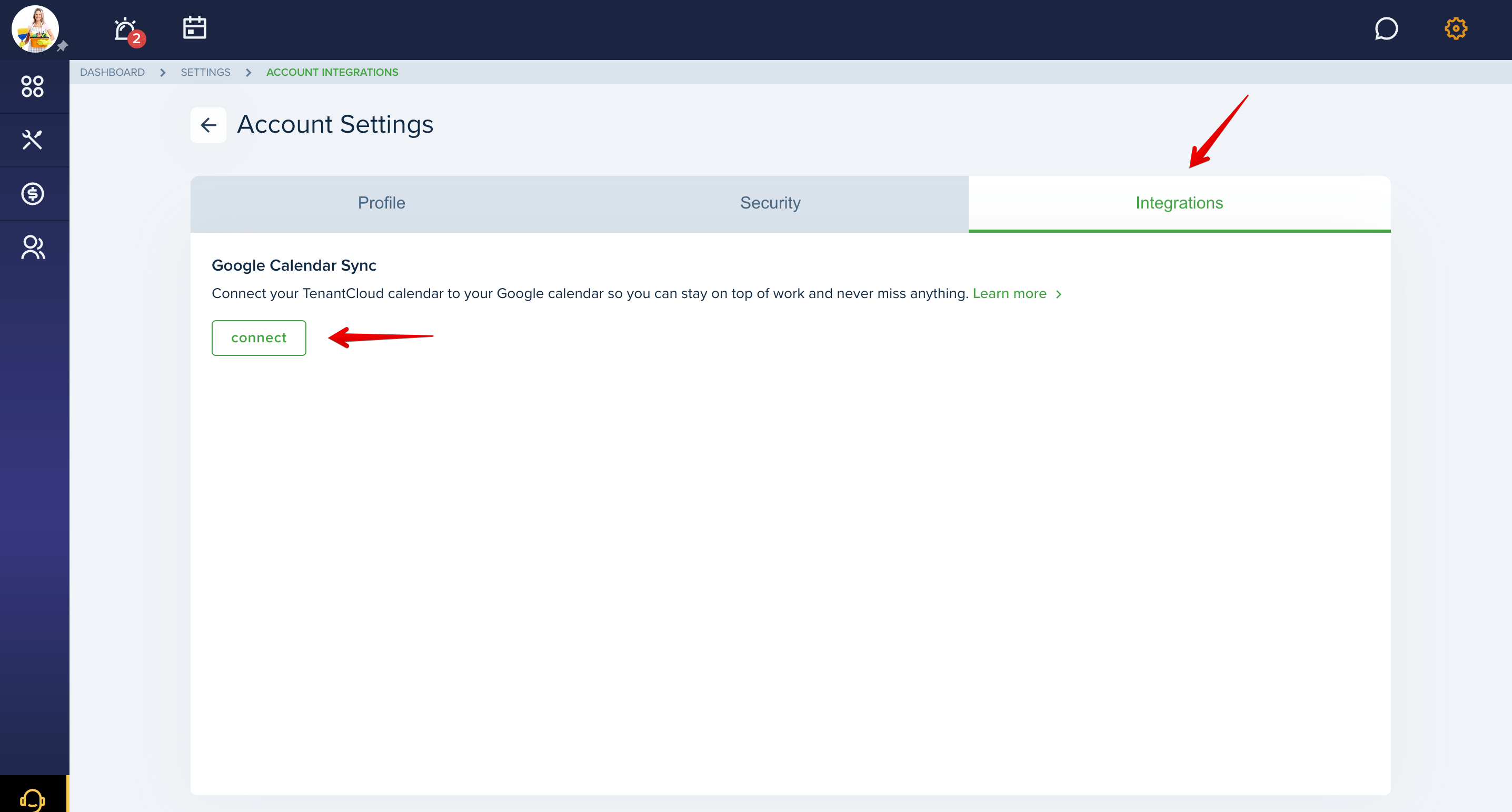Open the dashboard grid sidebar icon
Viewport: 1512px width, 812px height.
(x=32, y=86)
